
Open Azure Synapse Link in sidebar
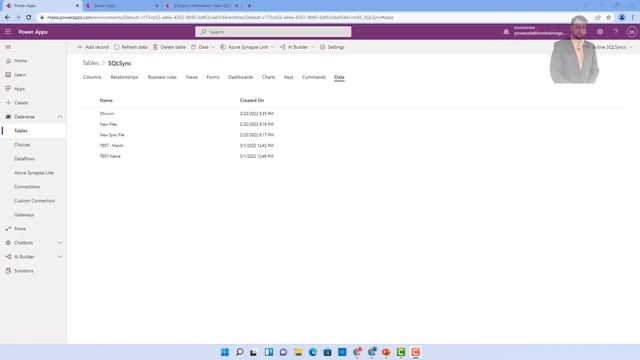(x=34, y=173)
